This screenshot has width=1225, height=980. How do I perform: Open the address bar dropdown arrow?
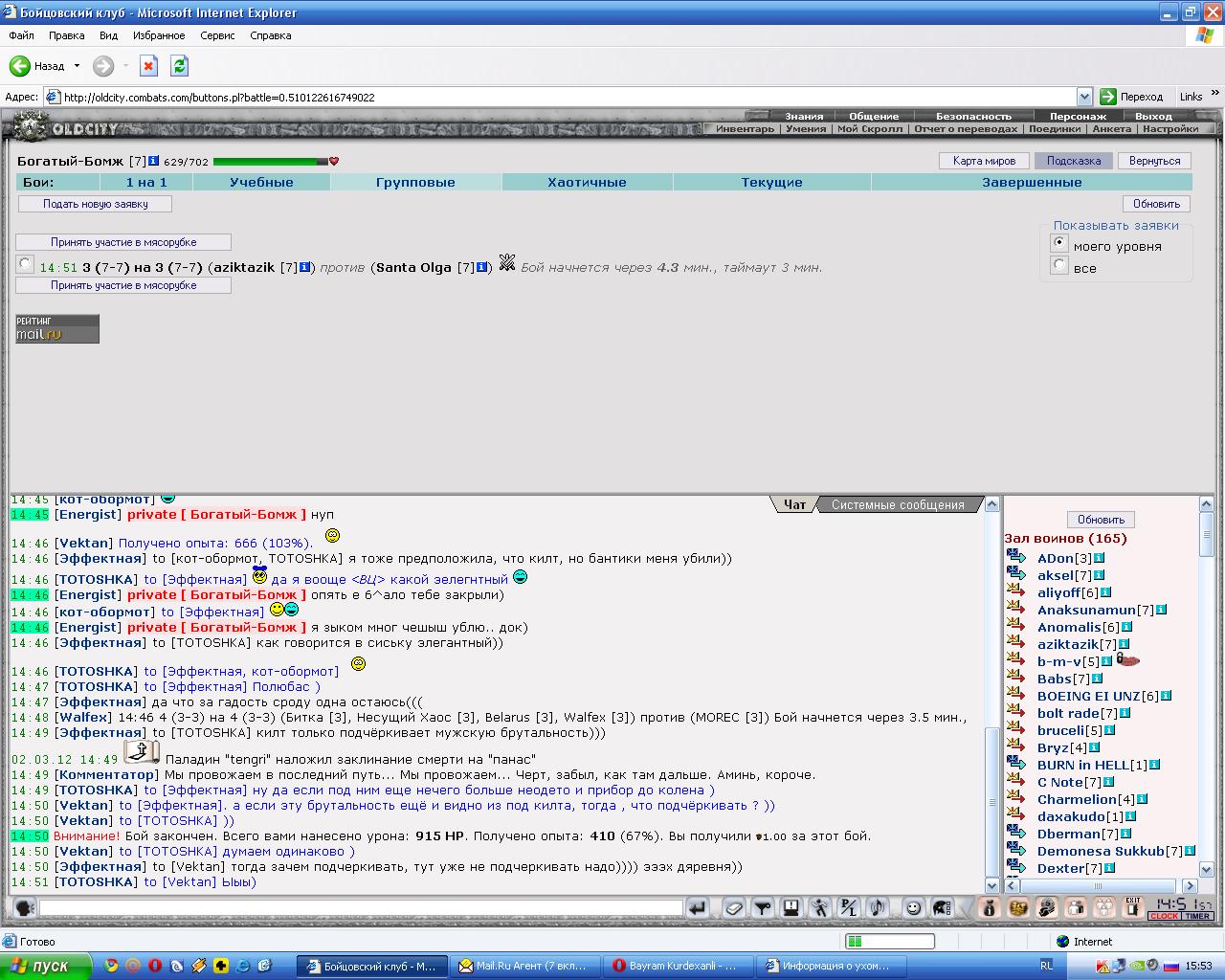click(1084, 97)
